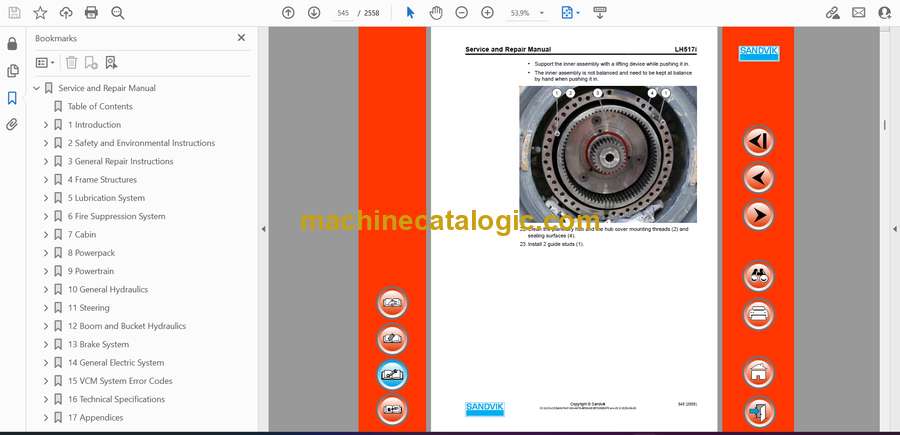Click the Save file icon
Image resolution: width=900 pixels, height=435 pixels.
14,13
